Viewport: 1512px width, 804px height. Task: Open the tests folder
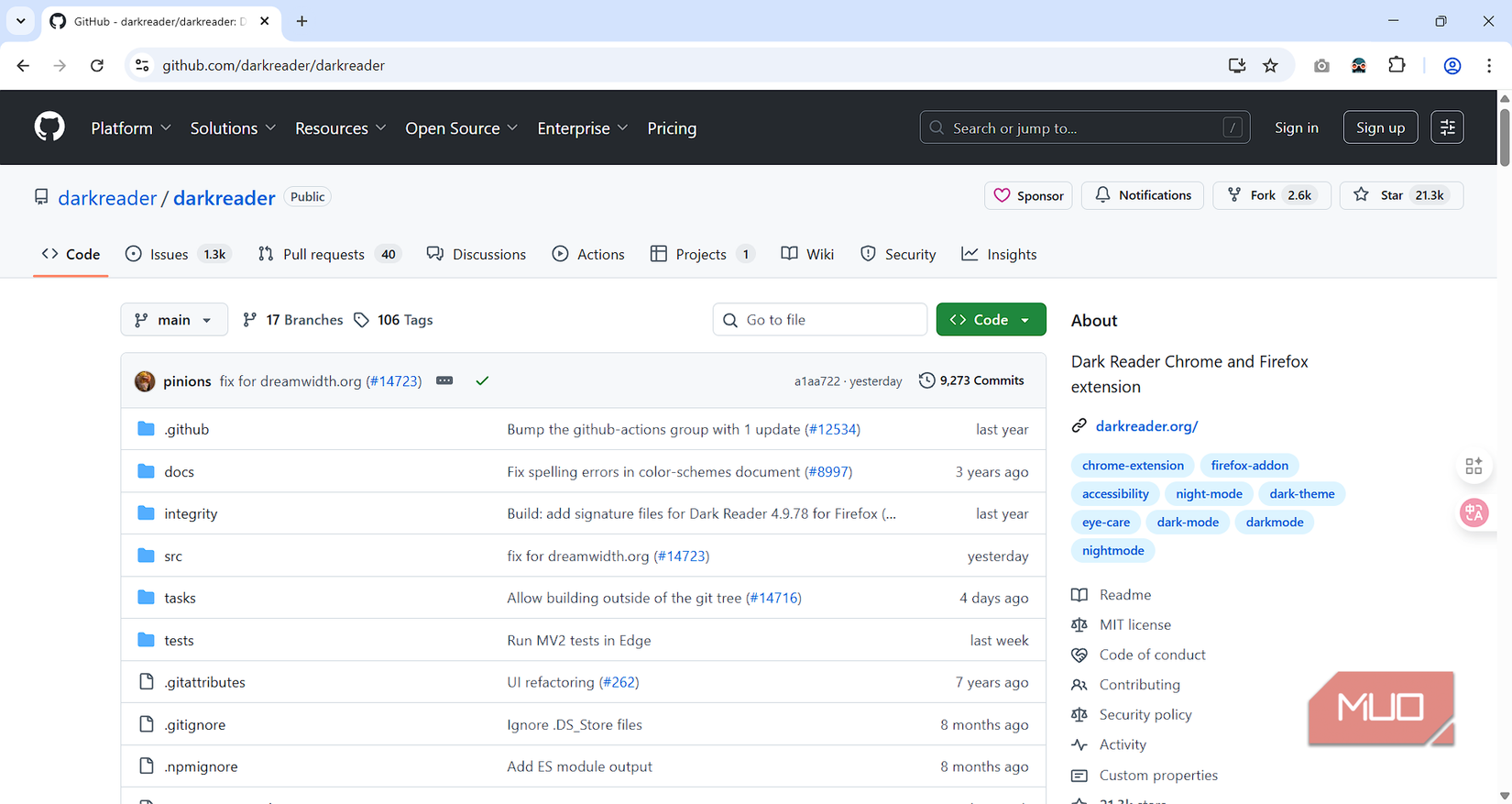pyautogui.click(x=179, y=640)
